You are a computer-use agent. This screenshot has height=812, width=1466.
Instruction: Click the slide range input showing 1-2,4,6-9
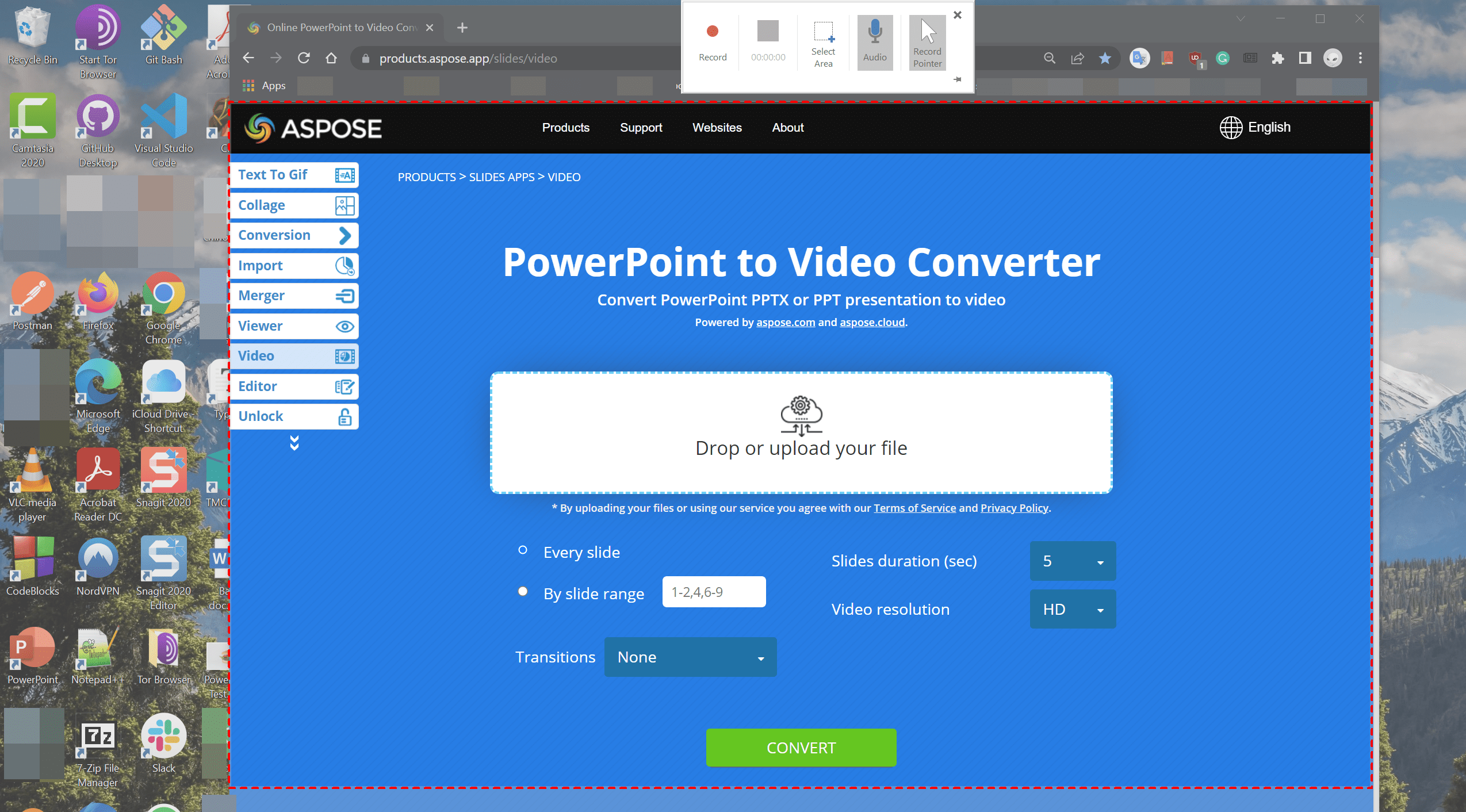713,591
